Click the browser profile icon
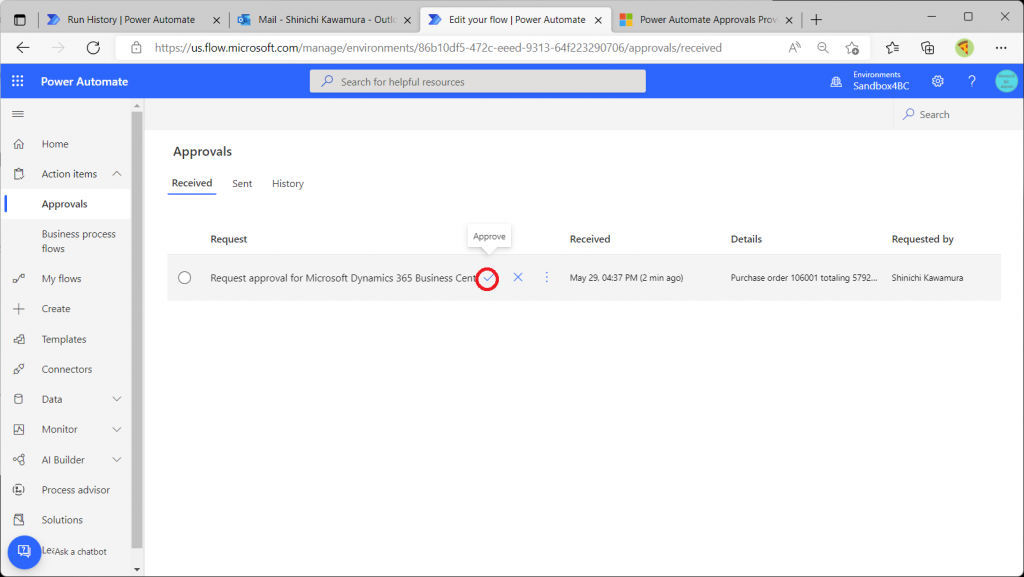Image resolution: width=1024 pixels, height=577 pixels. pyautogui.click(x=965, y=48)
